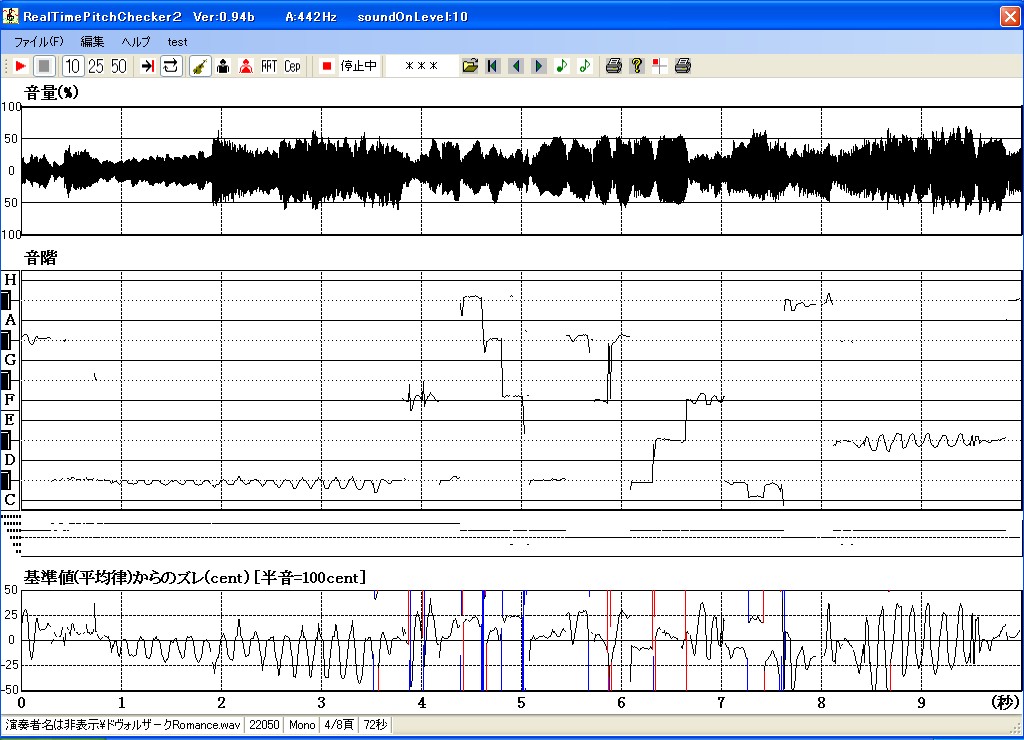Click the cent deviation graph heading

click(x=195, y=577)
